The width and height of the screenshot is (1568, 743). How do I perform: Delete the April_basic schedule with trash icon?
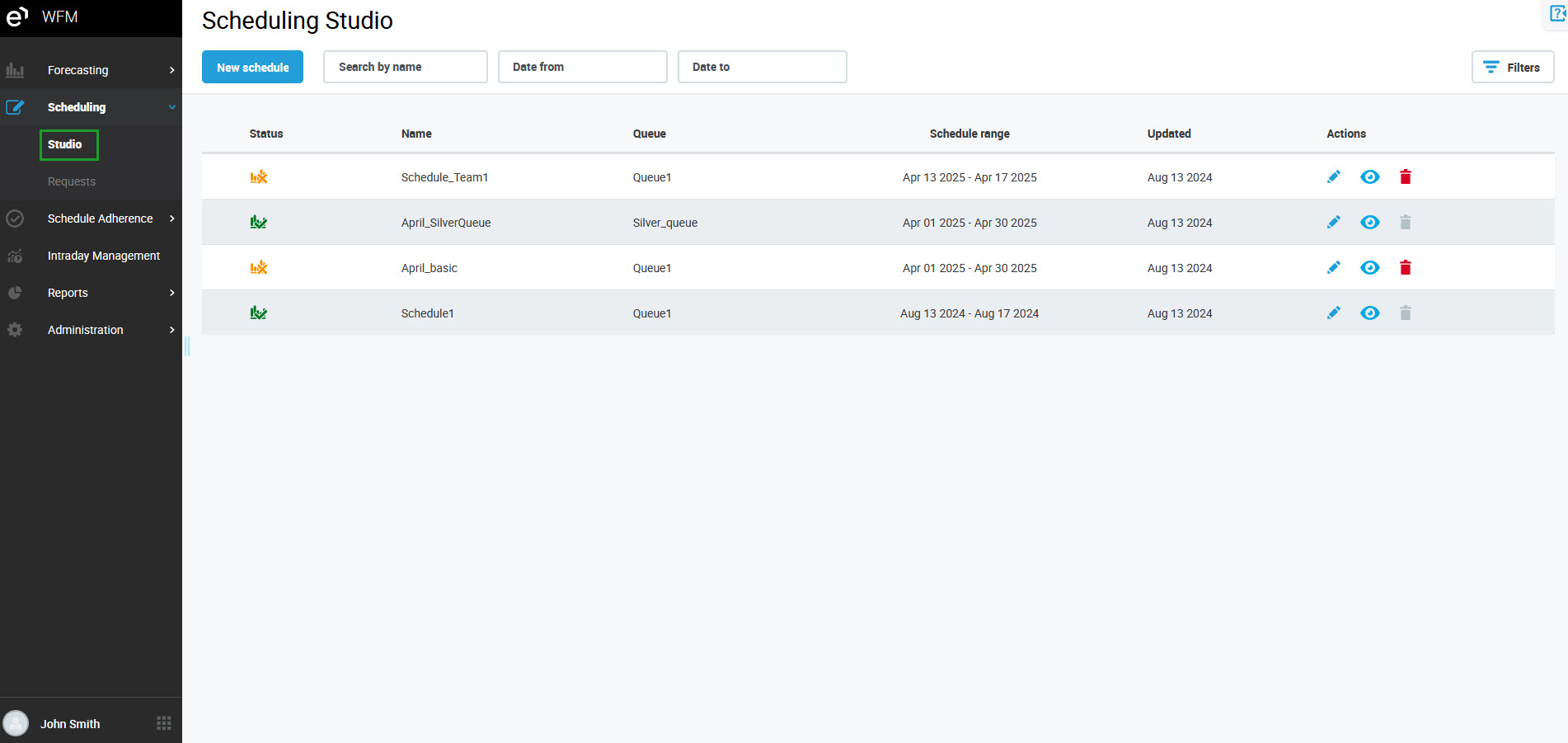pos(1406,268)
